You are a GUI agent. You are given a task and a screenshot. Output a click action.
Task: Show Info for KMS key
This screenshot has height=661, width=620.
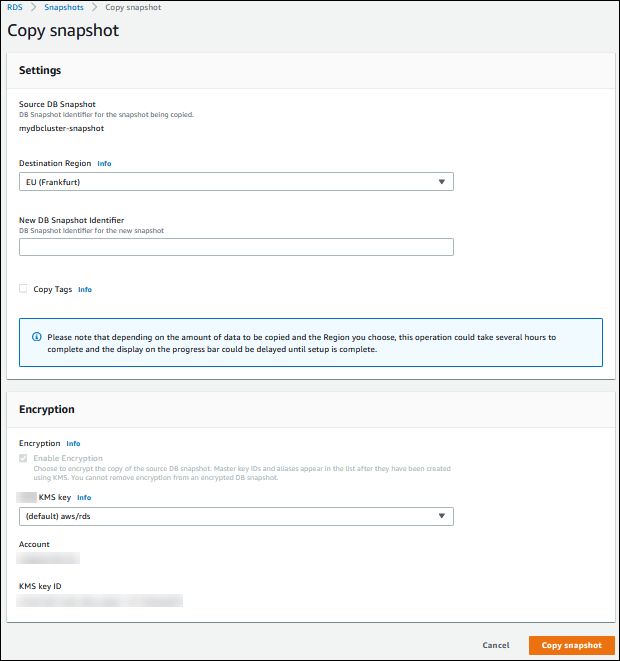coord(84,497)
